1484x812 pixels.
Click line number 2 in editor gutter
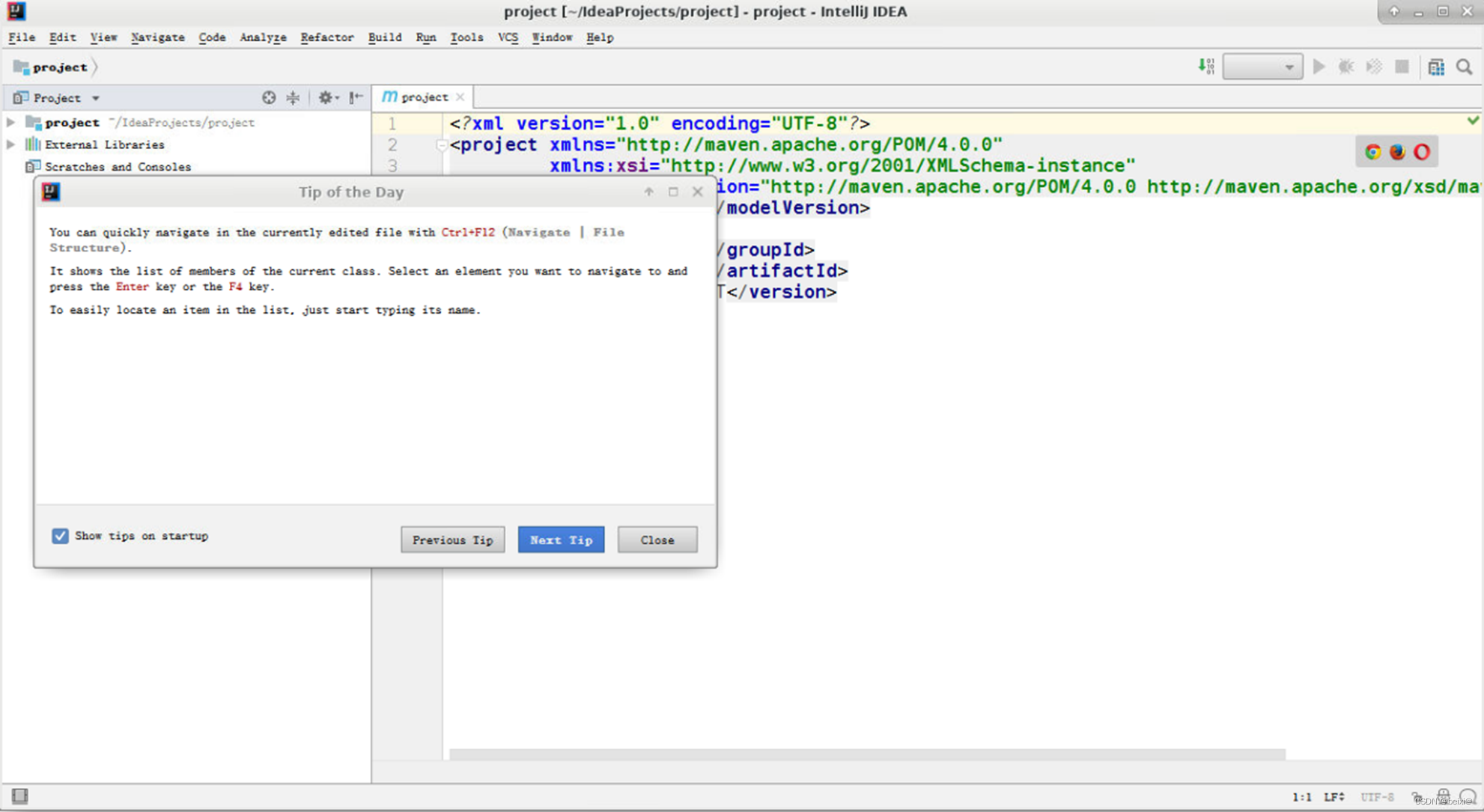coord(392,144)
